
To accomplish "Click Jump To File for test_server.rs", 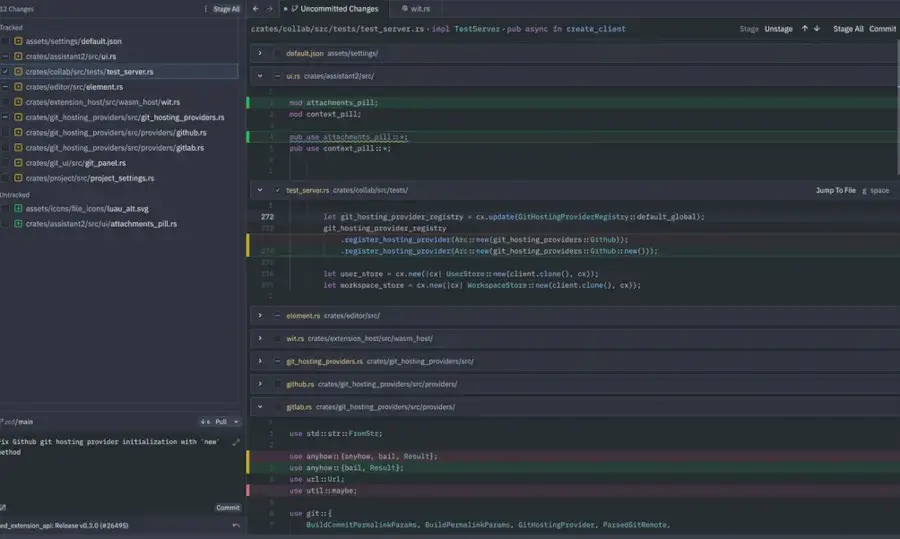I will pos(836,190).
